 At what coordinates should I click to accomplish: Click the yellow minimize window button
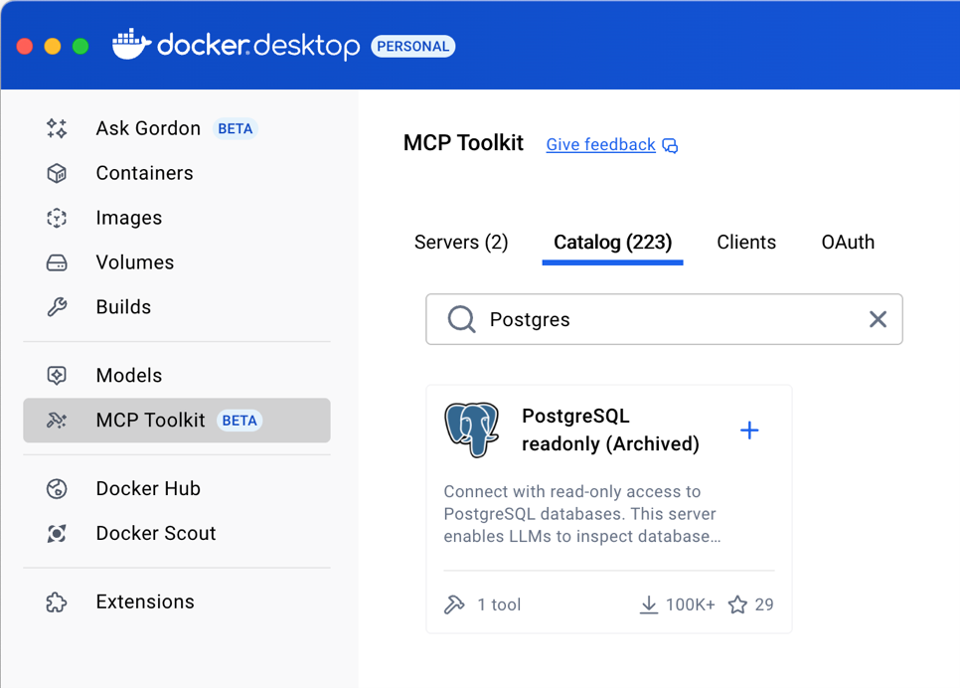click(x=53, y=47)
